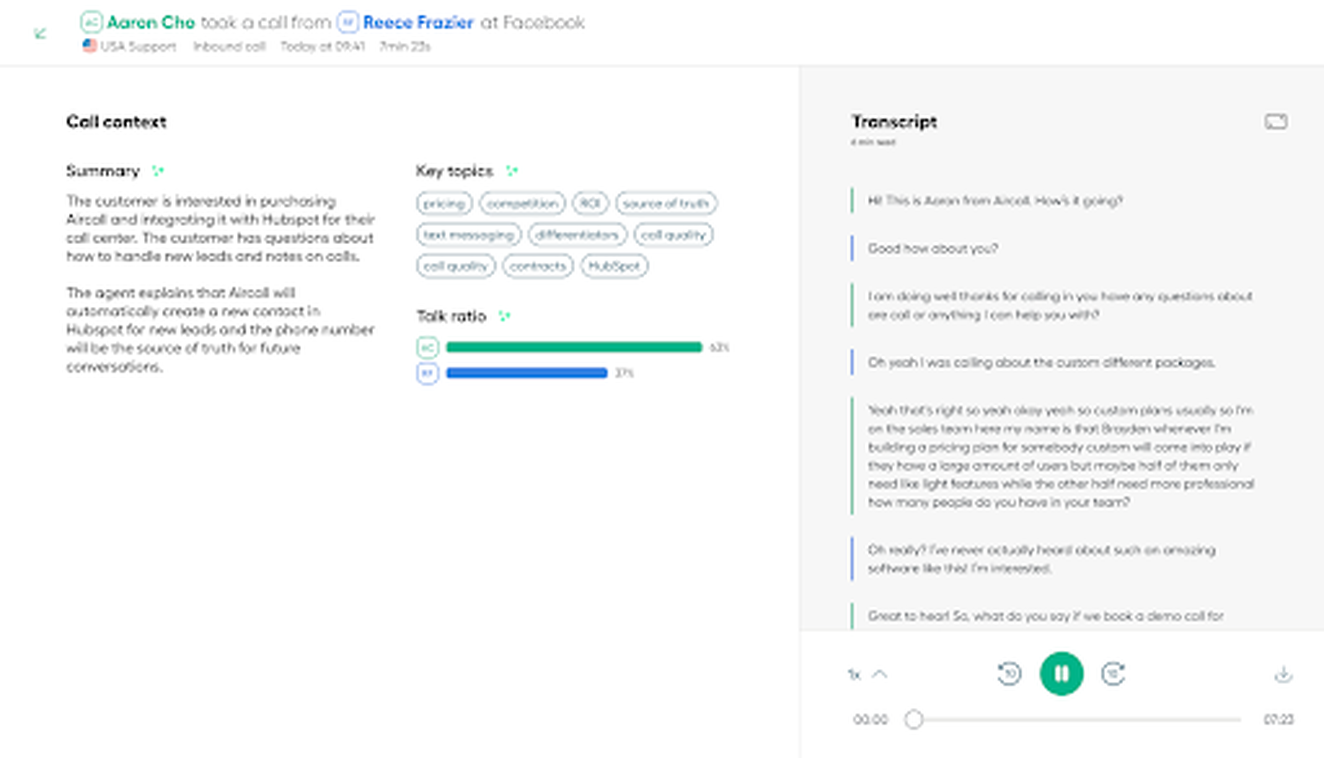1324x758 pixels.
Task: Click the AC avatar in Talk ratio
Action: tap(427, 348)
